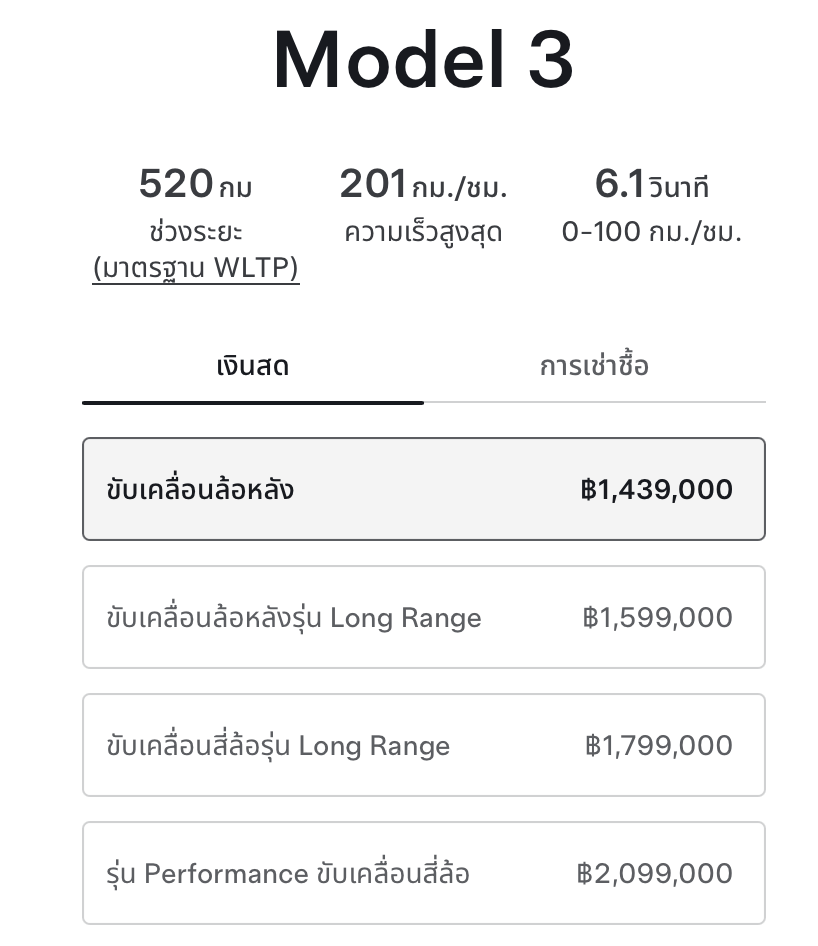
Task: Select ขับเคลื่อนสี่ล้อรุ่น Long Range trim
Action: coord(278,746)
